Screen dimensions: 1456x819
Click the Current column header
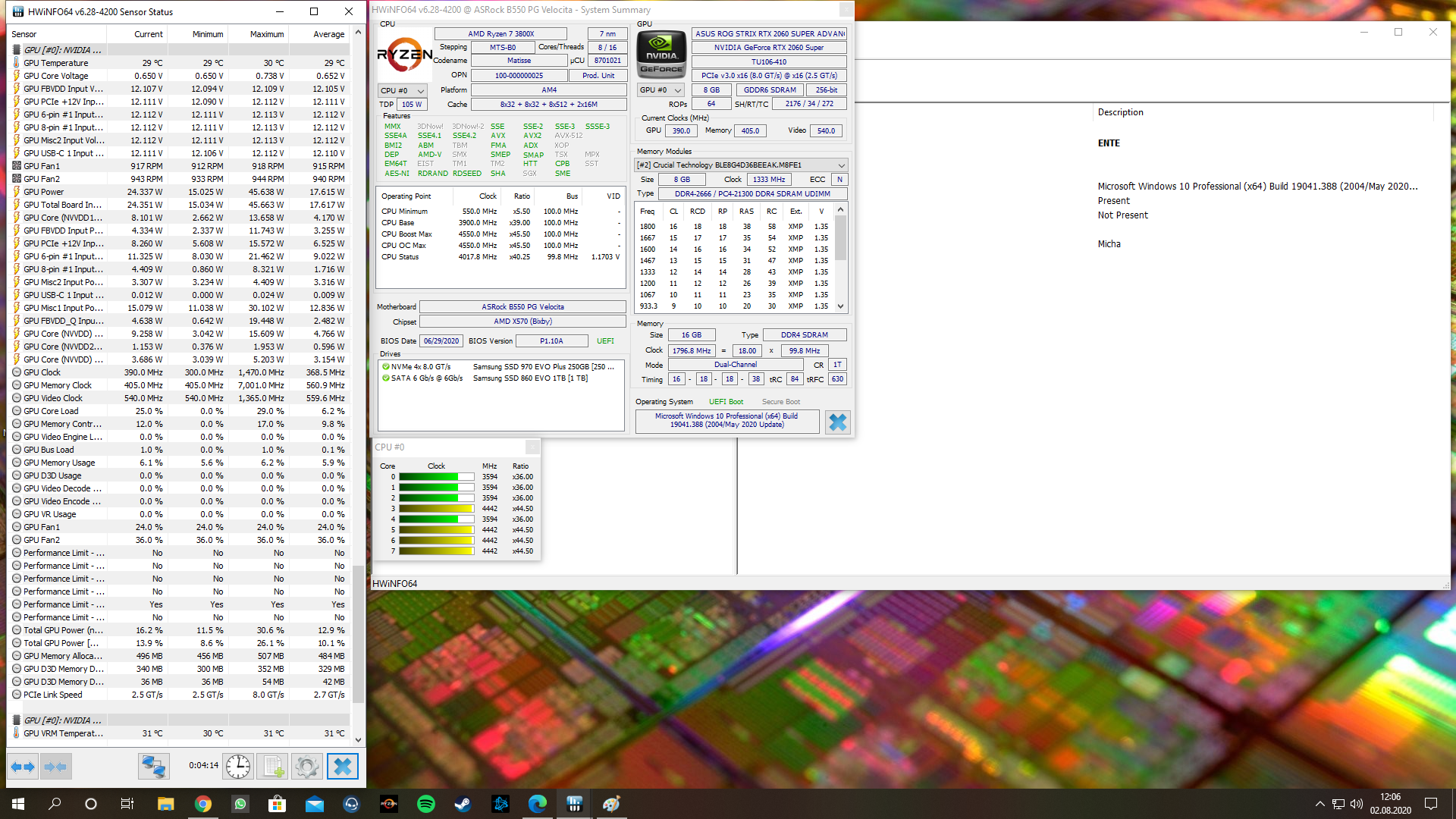pyautogui.click(x=137, y=34)
